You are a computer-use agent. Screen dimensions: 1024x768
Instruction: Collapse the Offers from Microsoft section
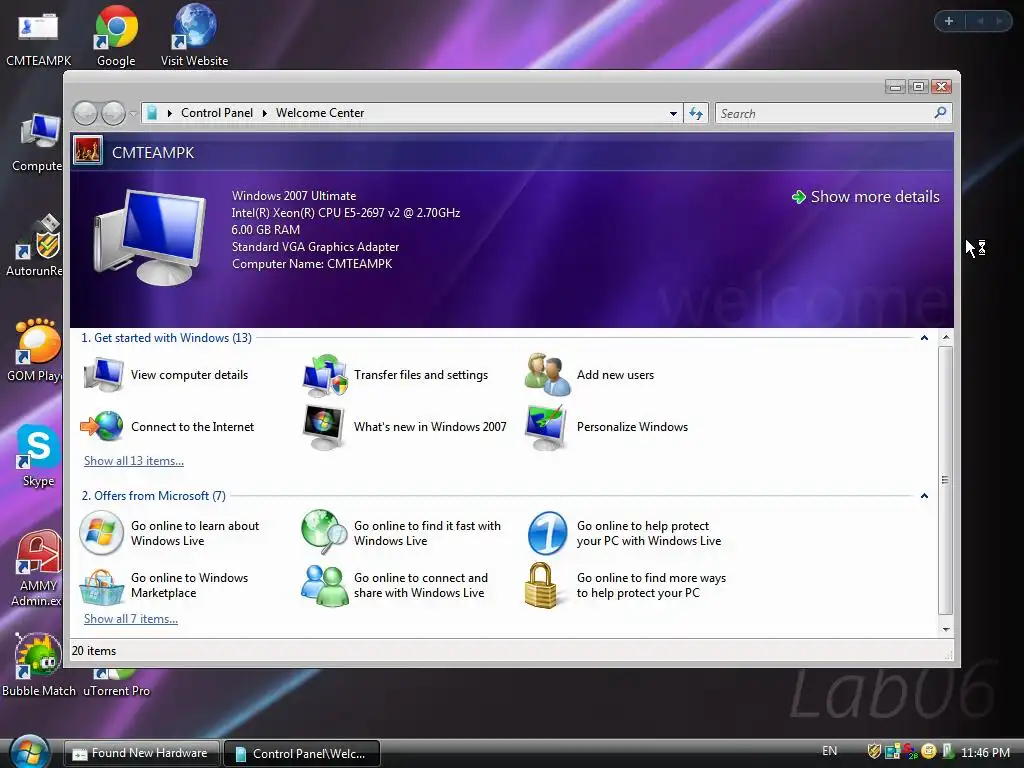coord(924,496)
